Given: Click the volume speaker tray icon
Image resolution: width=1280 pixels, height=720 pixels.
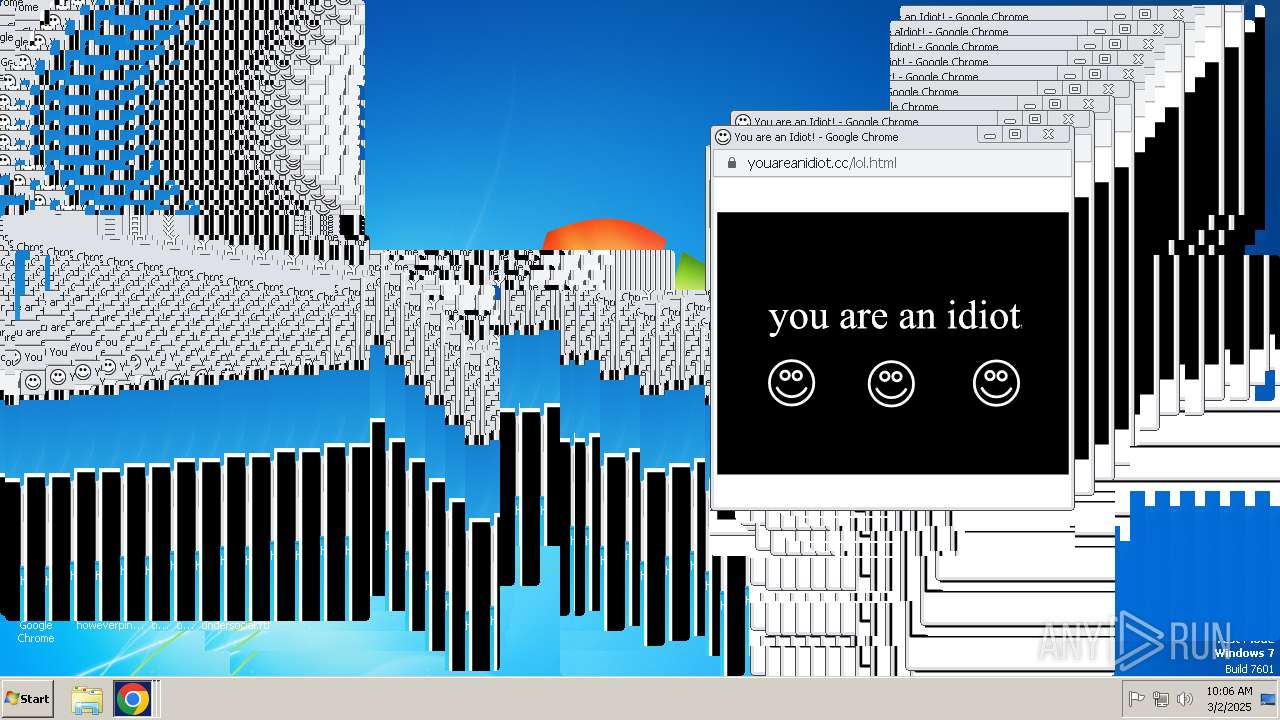Looking at the screenshot, I should point(1185,699).
